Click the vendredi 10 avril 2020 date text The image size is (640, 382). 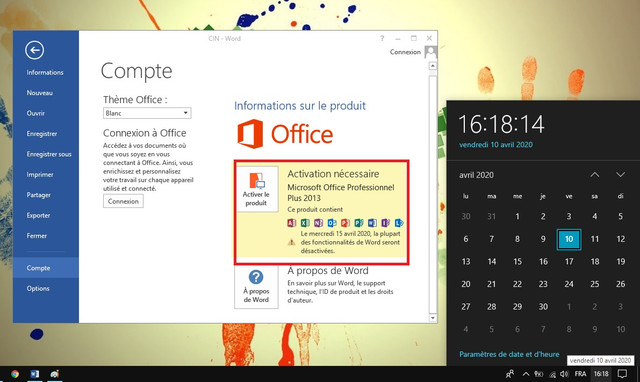click(x=496, y=144)
